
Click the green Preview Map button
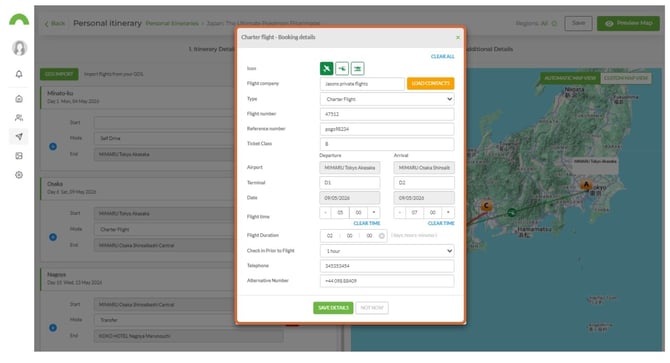coord(628,23)
